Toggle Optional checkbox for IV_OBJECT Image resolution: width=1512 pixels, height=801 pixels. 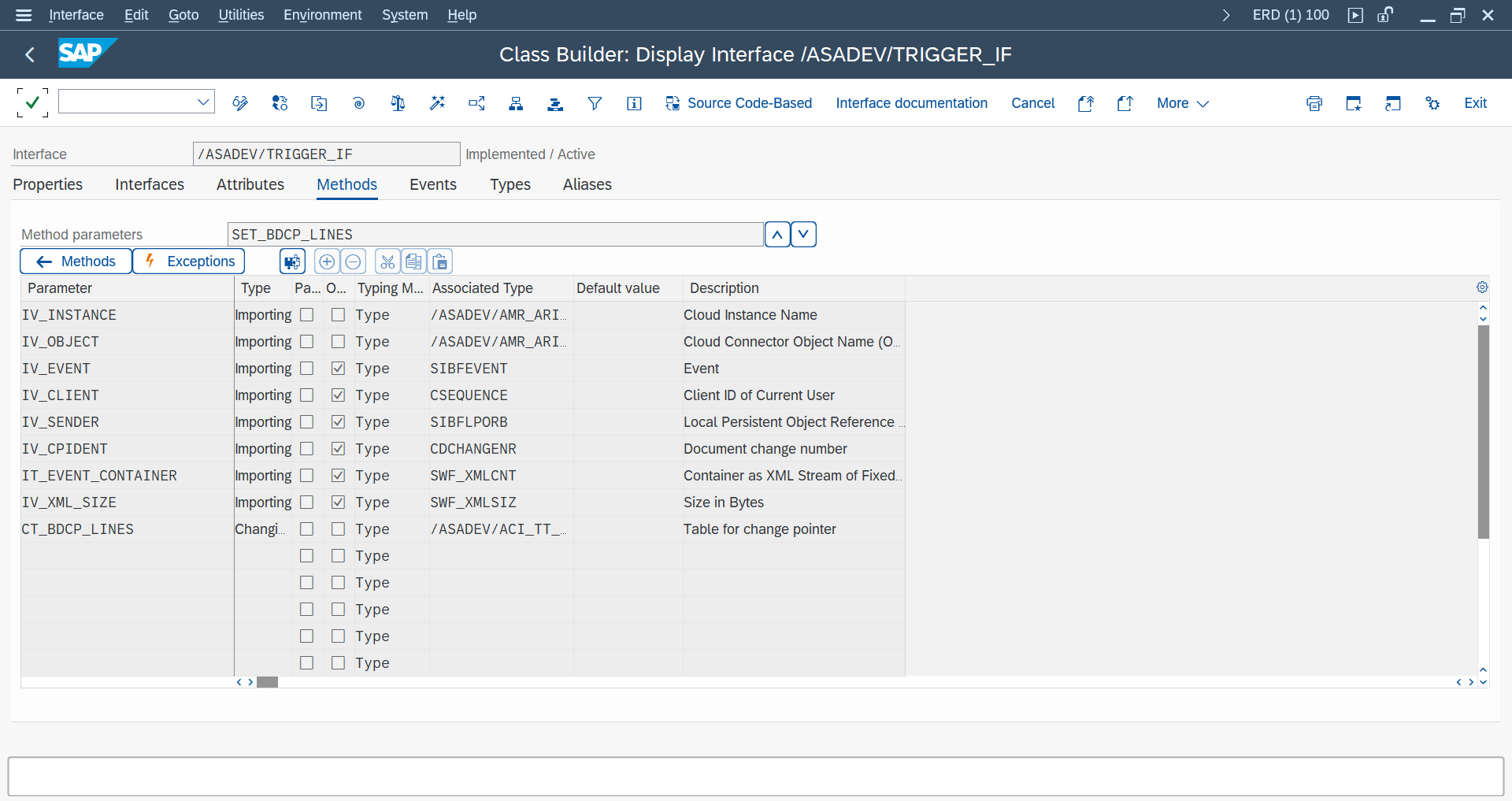pyautogui.click(x=338, y=341)
